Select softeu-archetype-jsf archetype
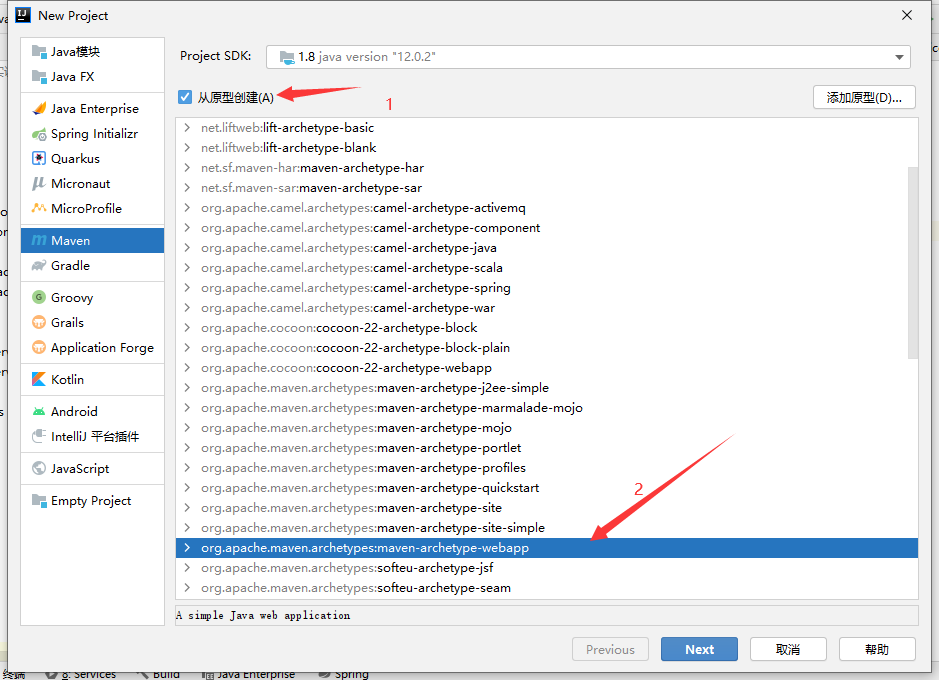The width and height of the screenshot is (939, 680). pos(547,568)
